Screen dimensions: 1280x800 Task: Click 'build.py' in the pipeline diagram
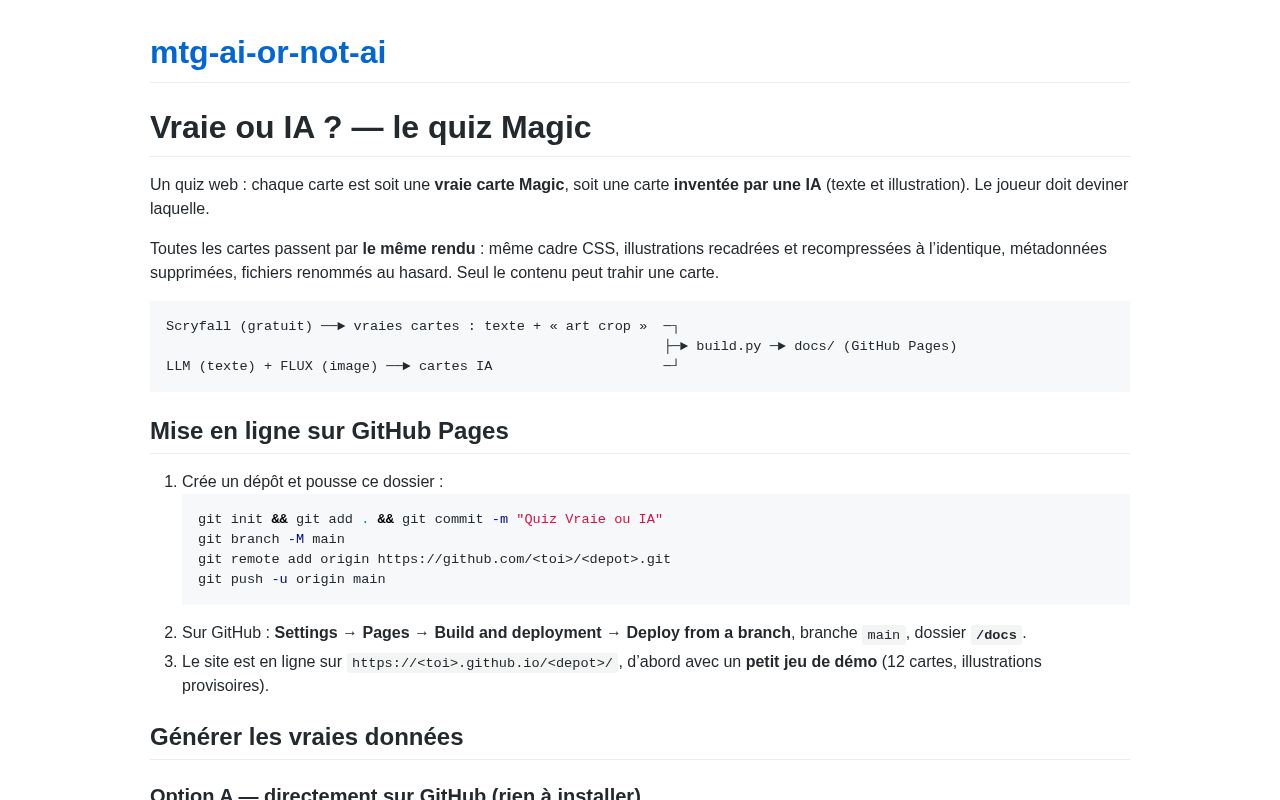[x=728, y=346]
